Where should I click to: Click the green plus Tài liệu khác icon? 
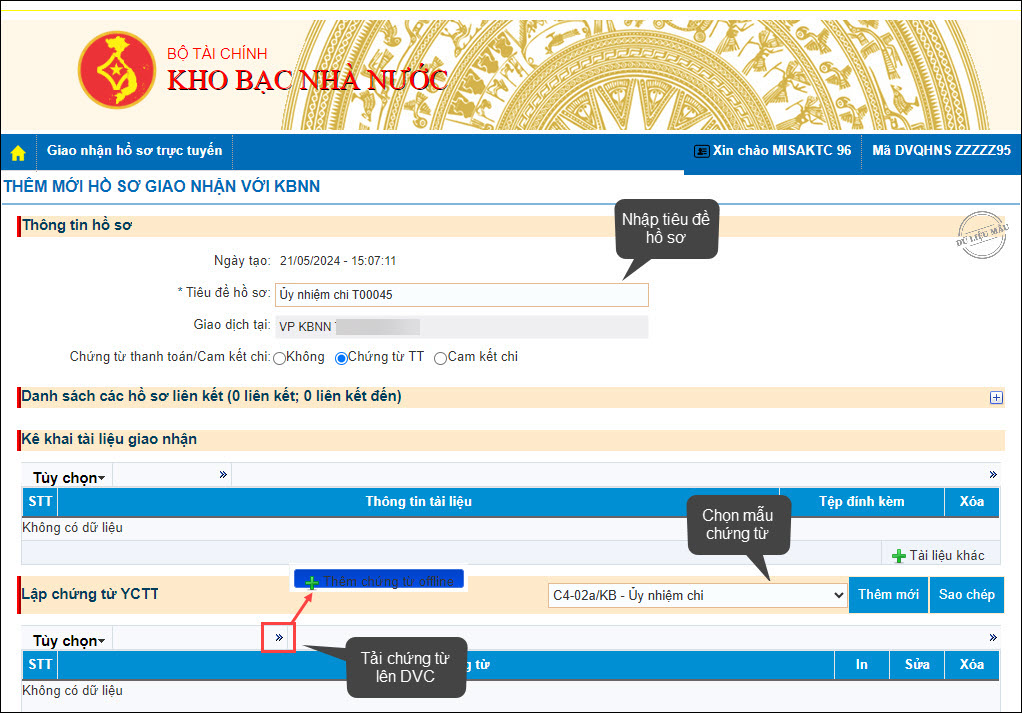898,556
